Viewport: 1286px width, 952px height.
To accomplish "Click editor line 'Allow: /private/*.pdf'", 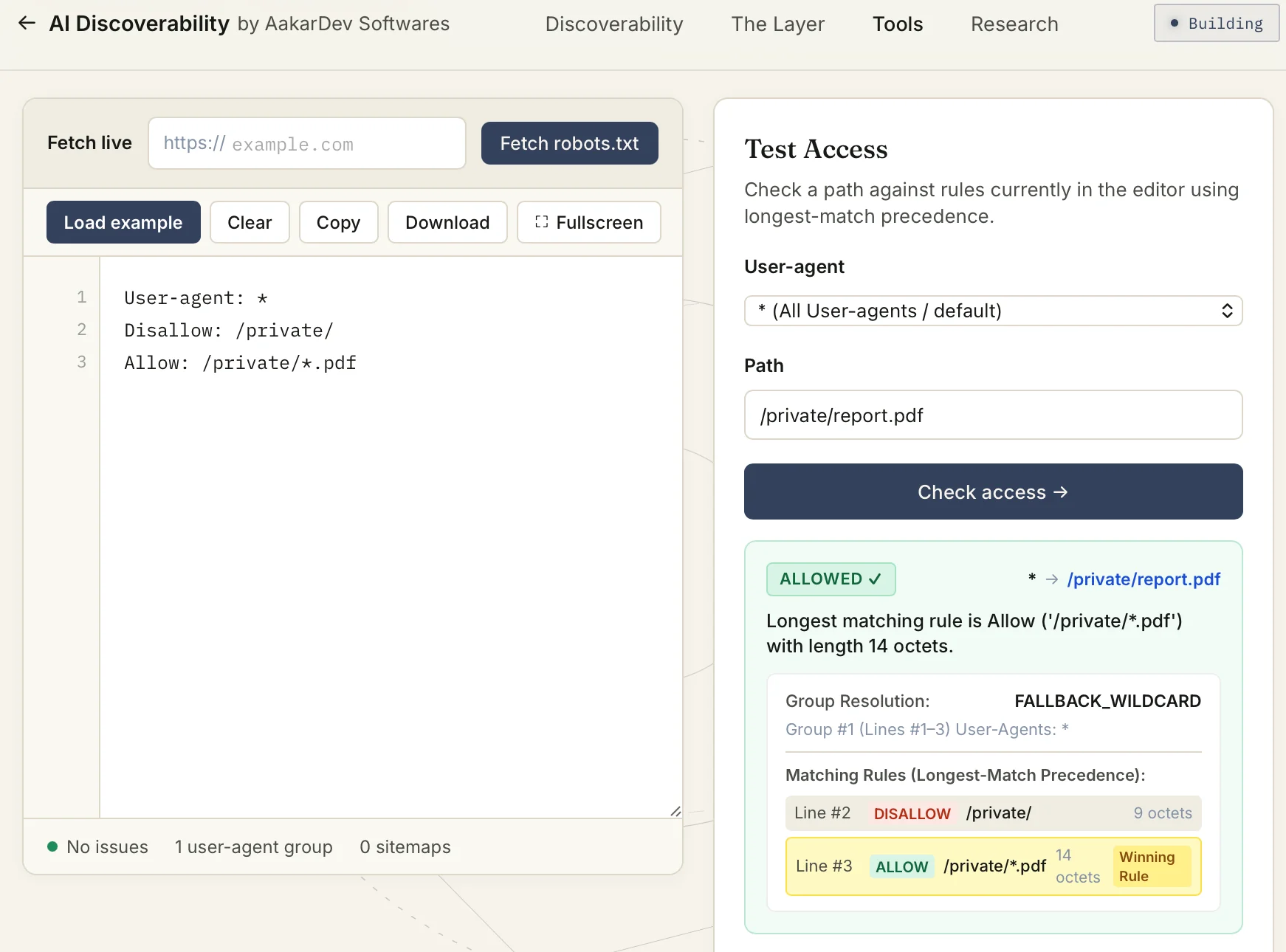I will click(x=240, y=363).
